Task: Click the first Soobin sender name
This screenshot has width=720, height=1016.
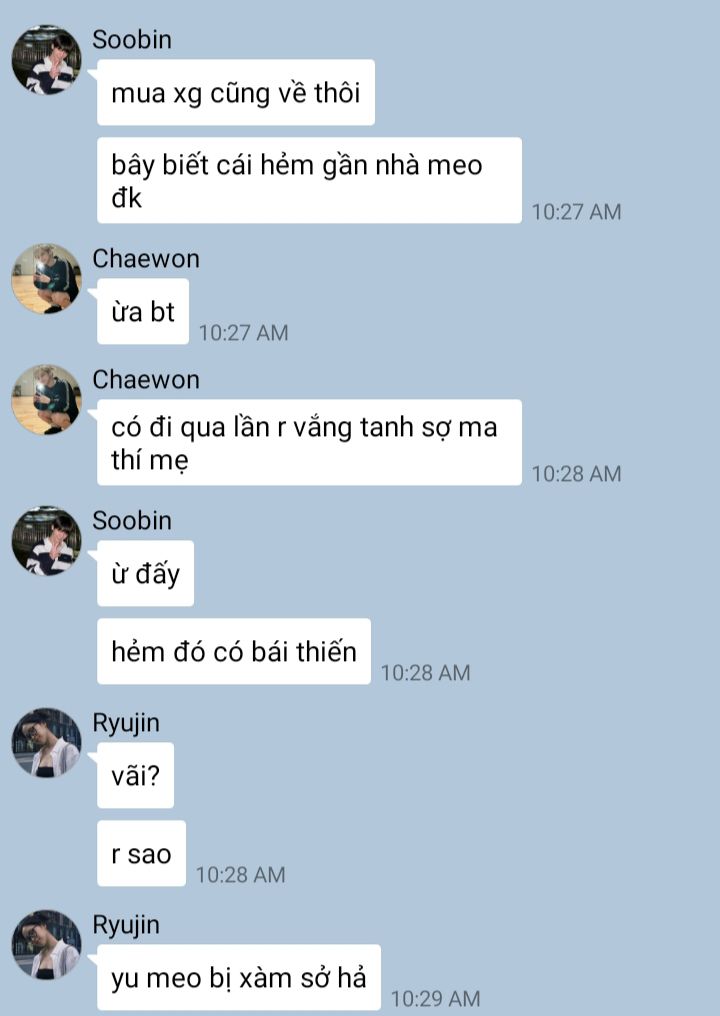Action: click(132, 40)
